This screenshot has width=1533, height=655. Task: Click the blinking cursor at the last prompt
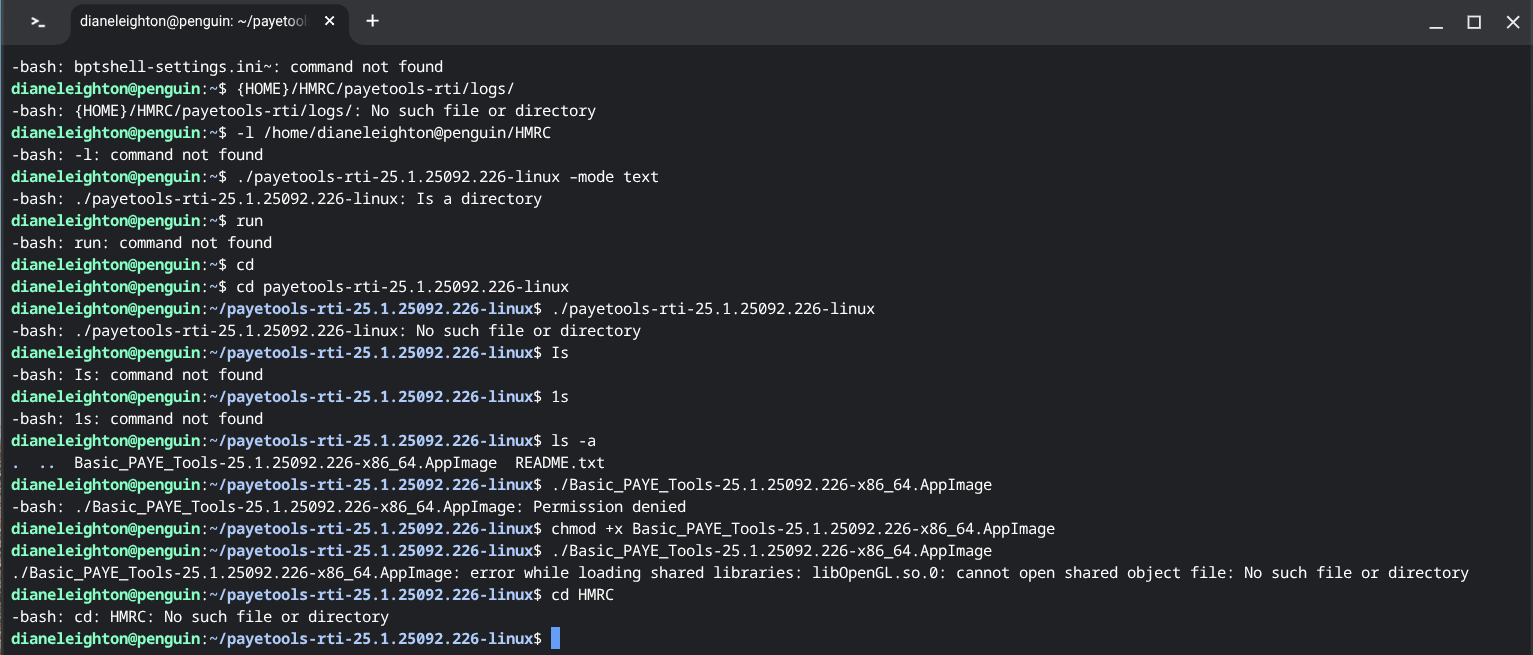[x=555, y=639]
